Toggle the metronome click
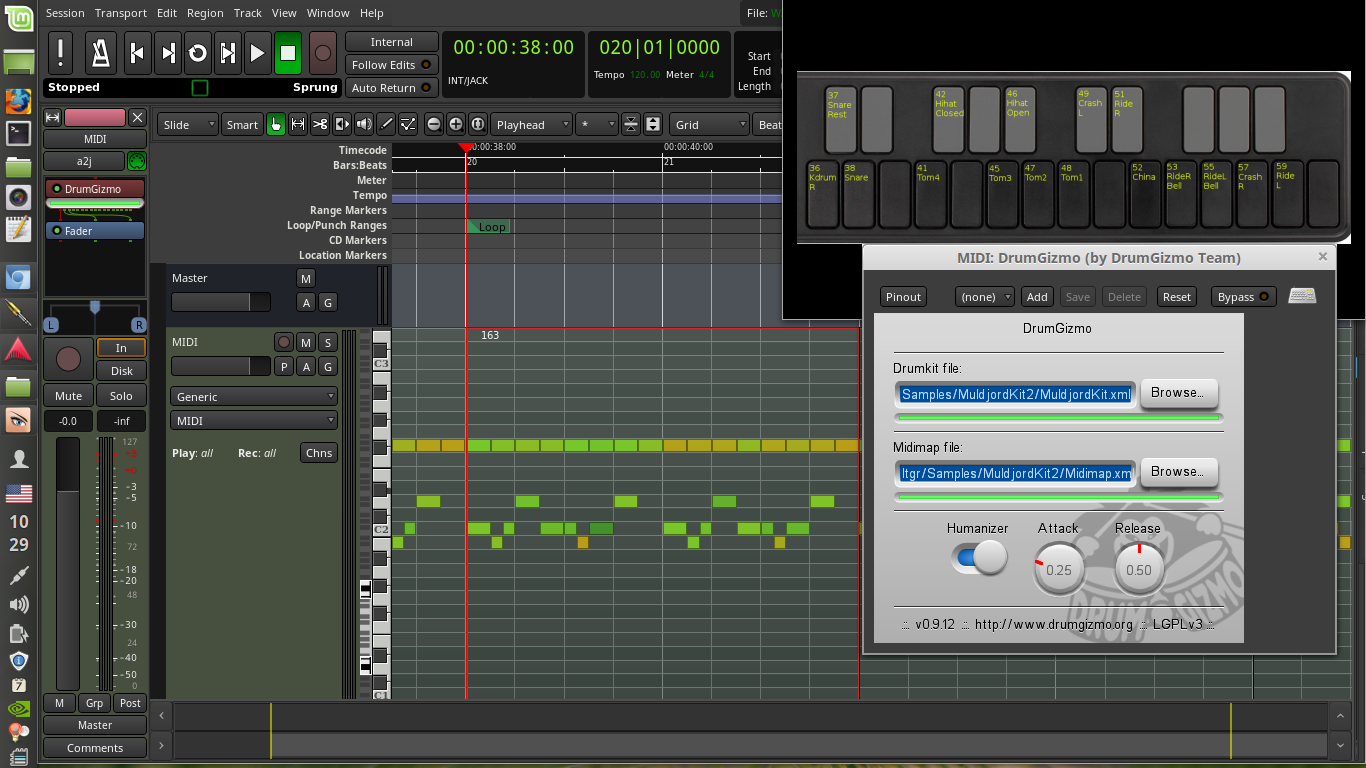This screenshot has width=1366, height=768. point(101,52)
